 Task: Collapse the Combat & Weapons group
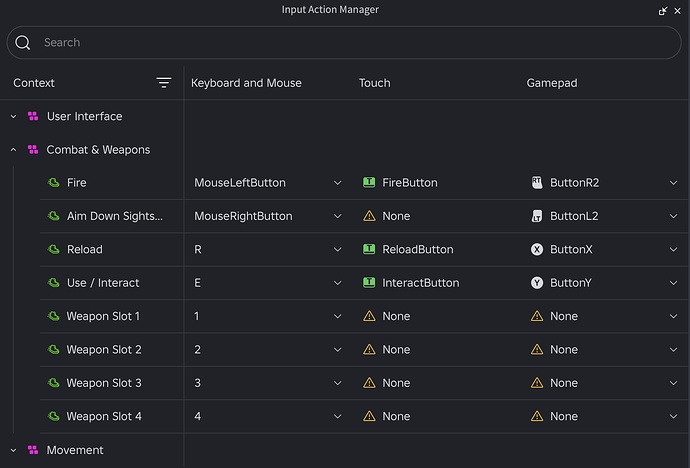pos(14,150)
